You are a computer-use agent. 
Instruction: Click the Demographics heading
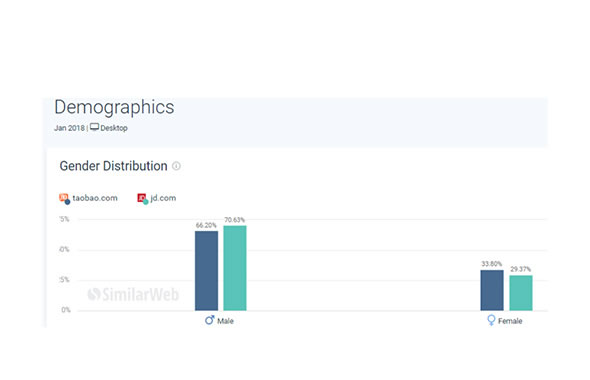[114, 108]
